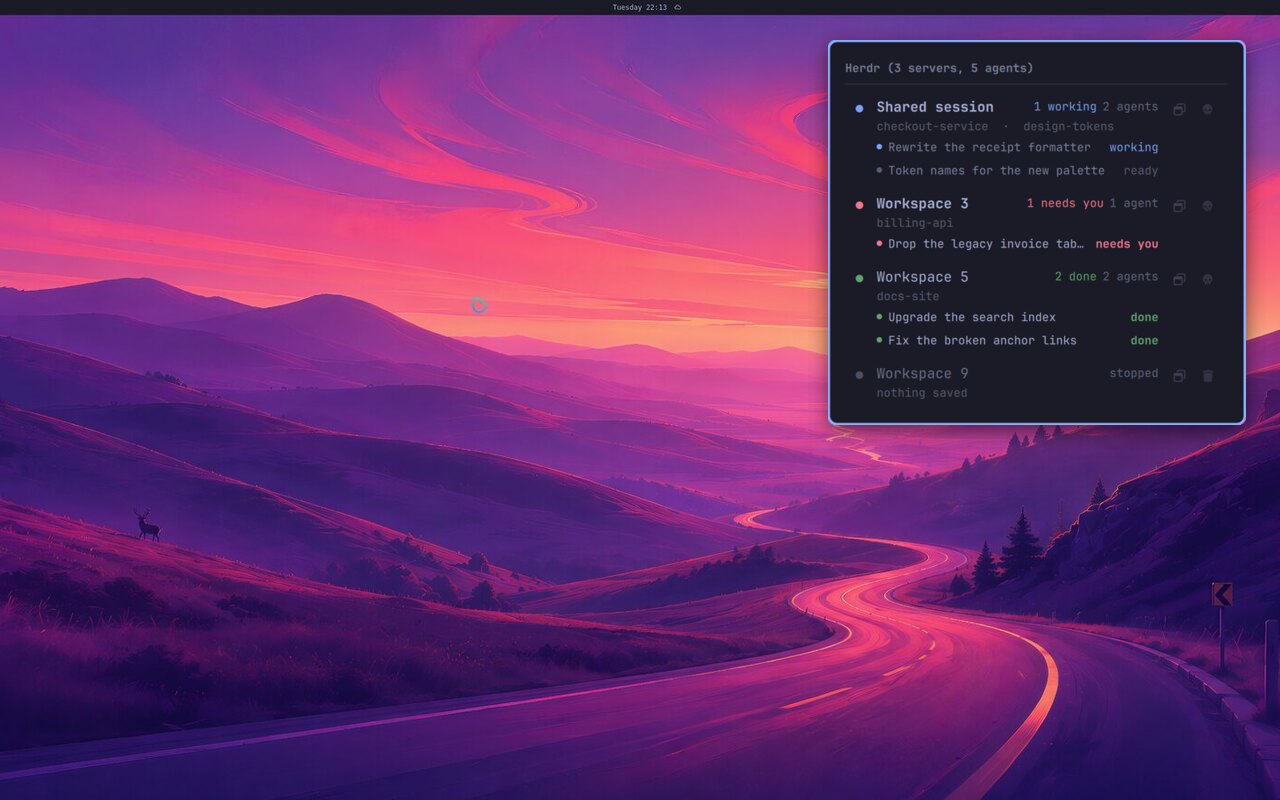Screen dimensions: 1280x800
Task: Click the overlapping-windows icon on Shared session row
Action: pyautogui.click(x=1179, y=109)
